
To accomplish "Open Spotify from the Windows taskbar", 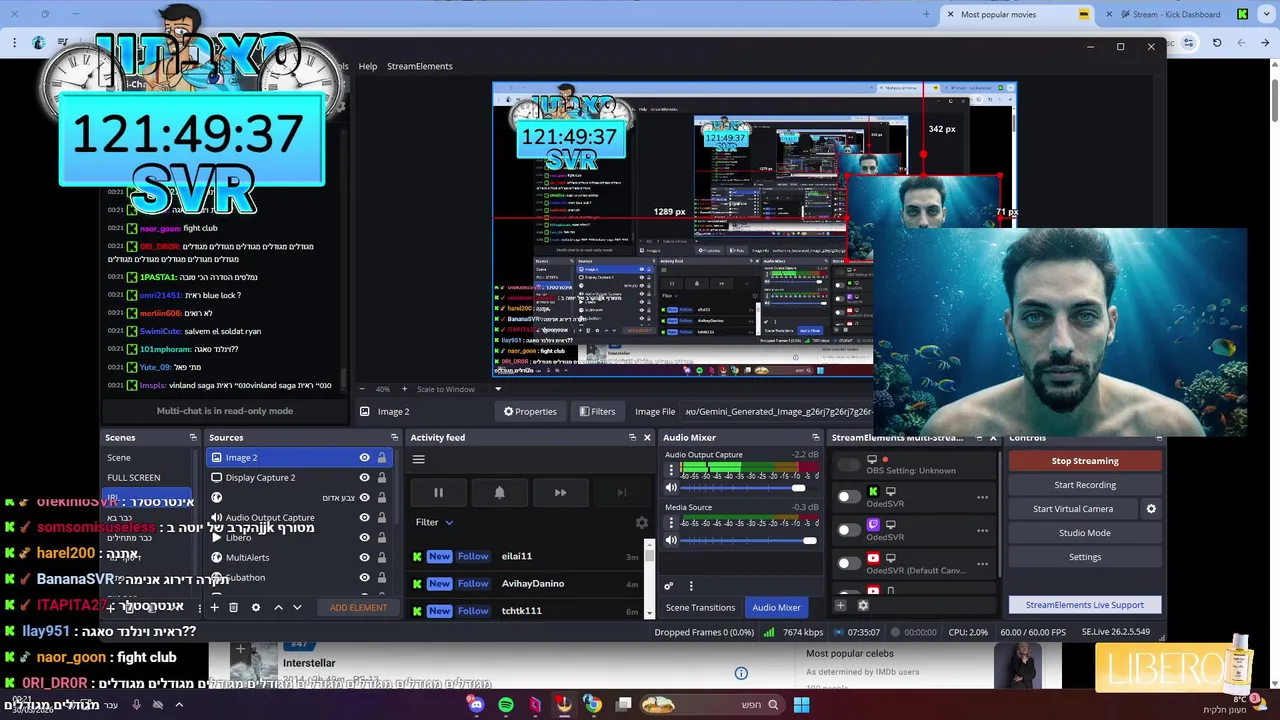I will 506,705.
